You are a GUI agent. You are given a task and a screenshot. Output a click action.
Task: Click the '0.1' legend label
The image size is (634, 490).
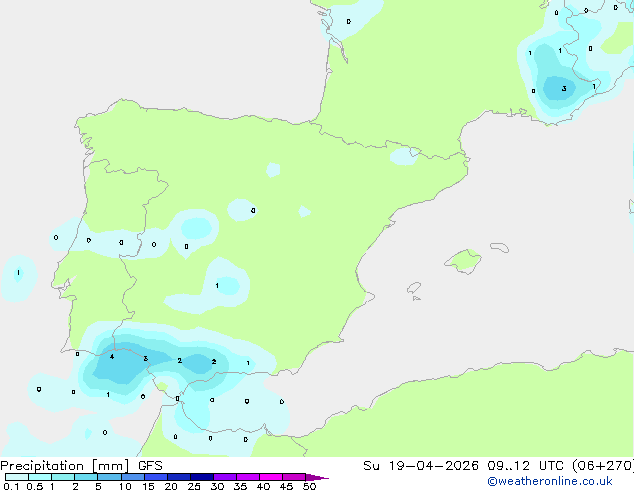click(x=11, y=486)
